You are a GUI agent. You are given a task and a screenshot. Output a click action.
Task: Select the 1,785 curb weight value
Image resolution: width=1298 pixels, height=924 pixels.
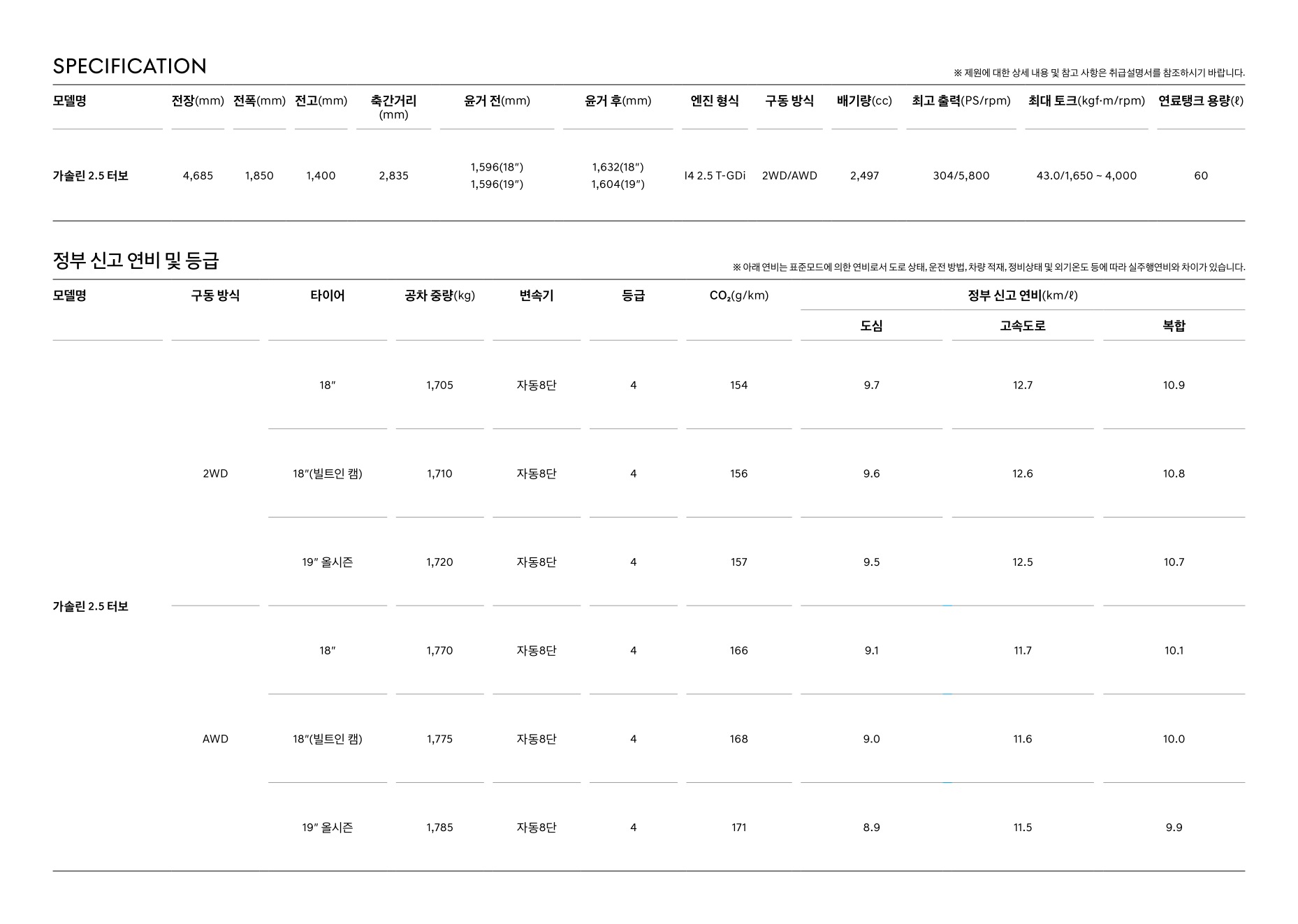(x=439, y=828)
